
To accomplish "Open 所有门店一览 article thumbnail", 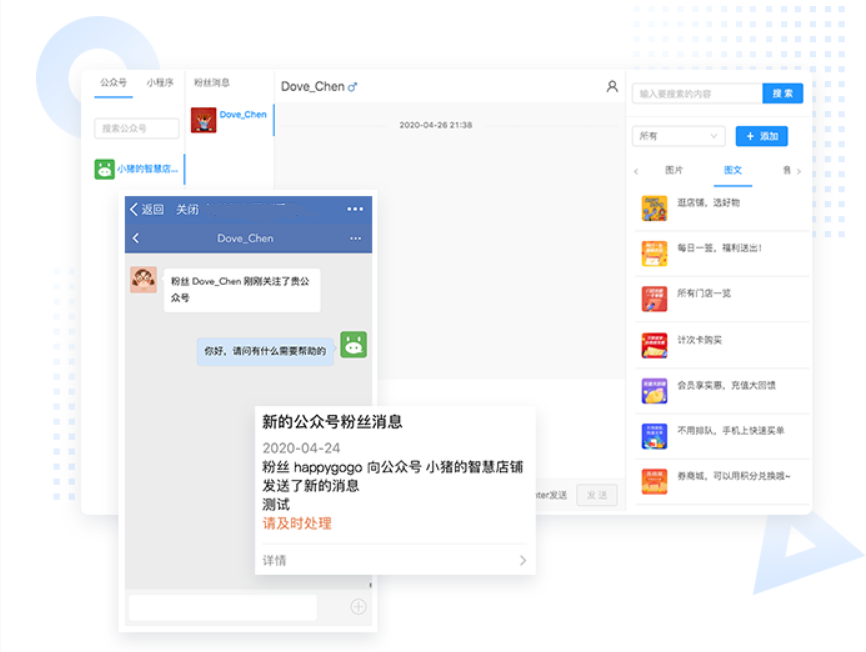I will point(654,299).
